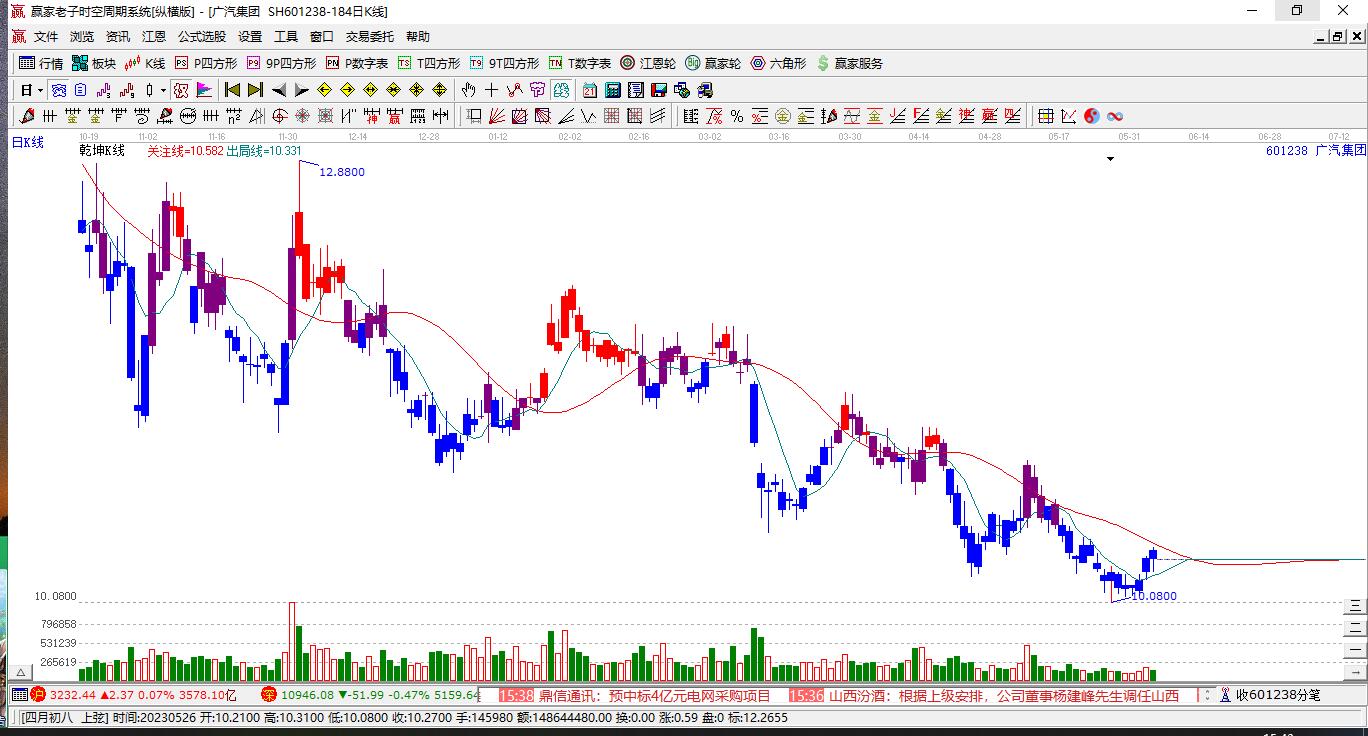Switch to the K线 chart view

(145, 63)
